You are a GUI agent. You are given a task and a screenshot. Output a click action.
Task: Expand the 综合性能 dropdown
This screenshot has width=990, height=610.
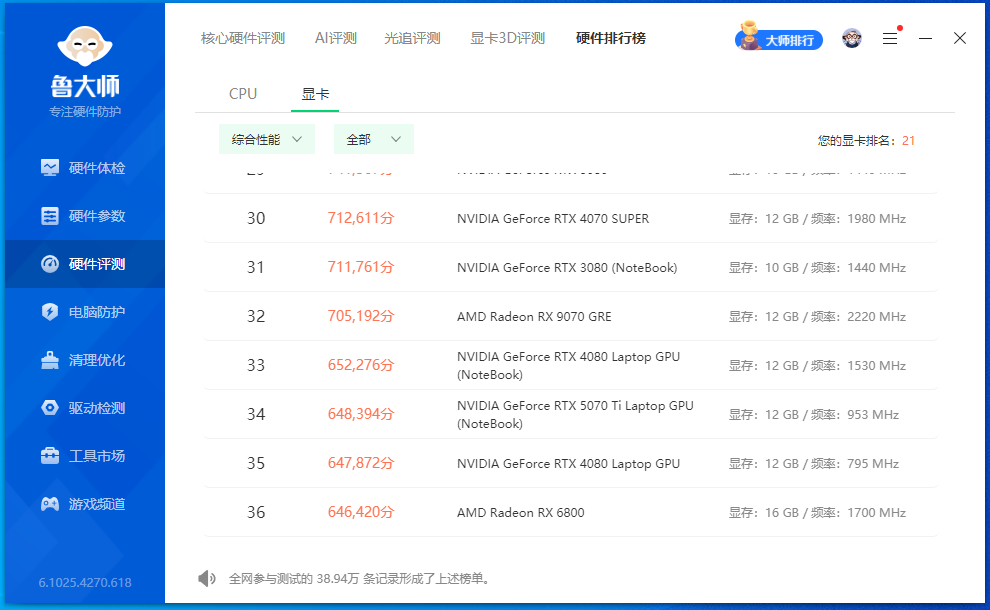[x=266, y=140]
